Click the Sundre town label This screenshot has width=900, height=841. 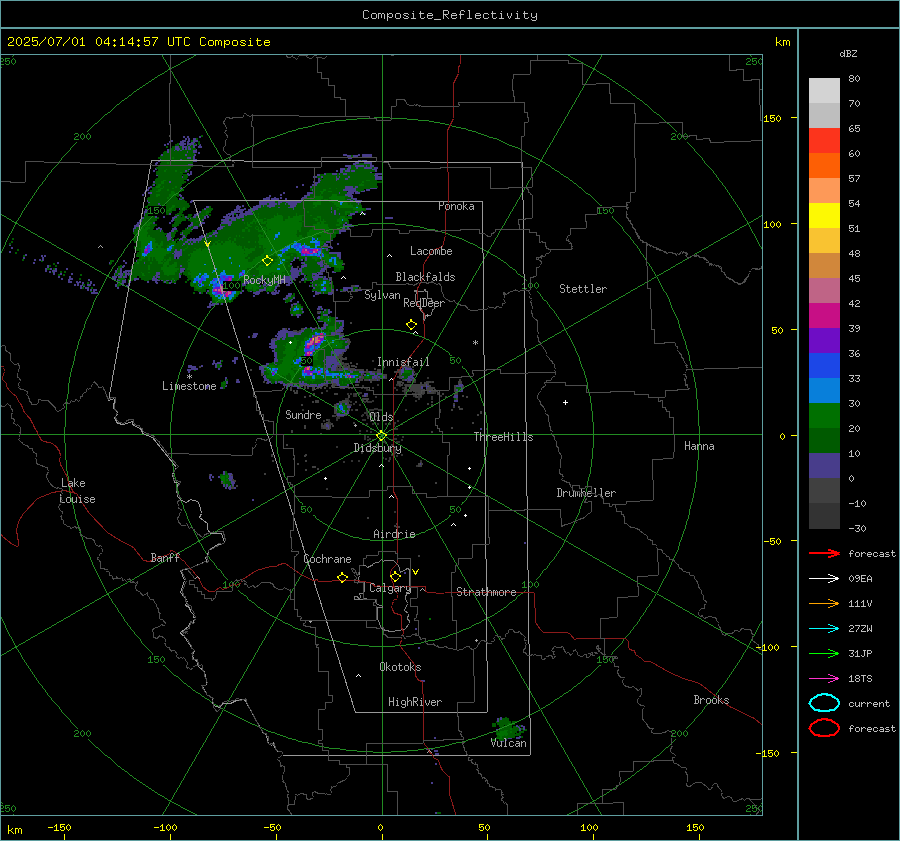(303, 414)
